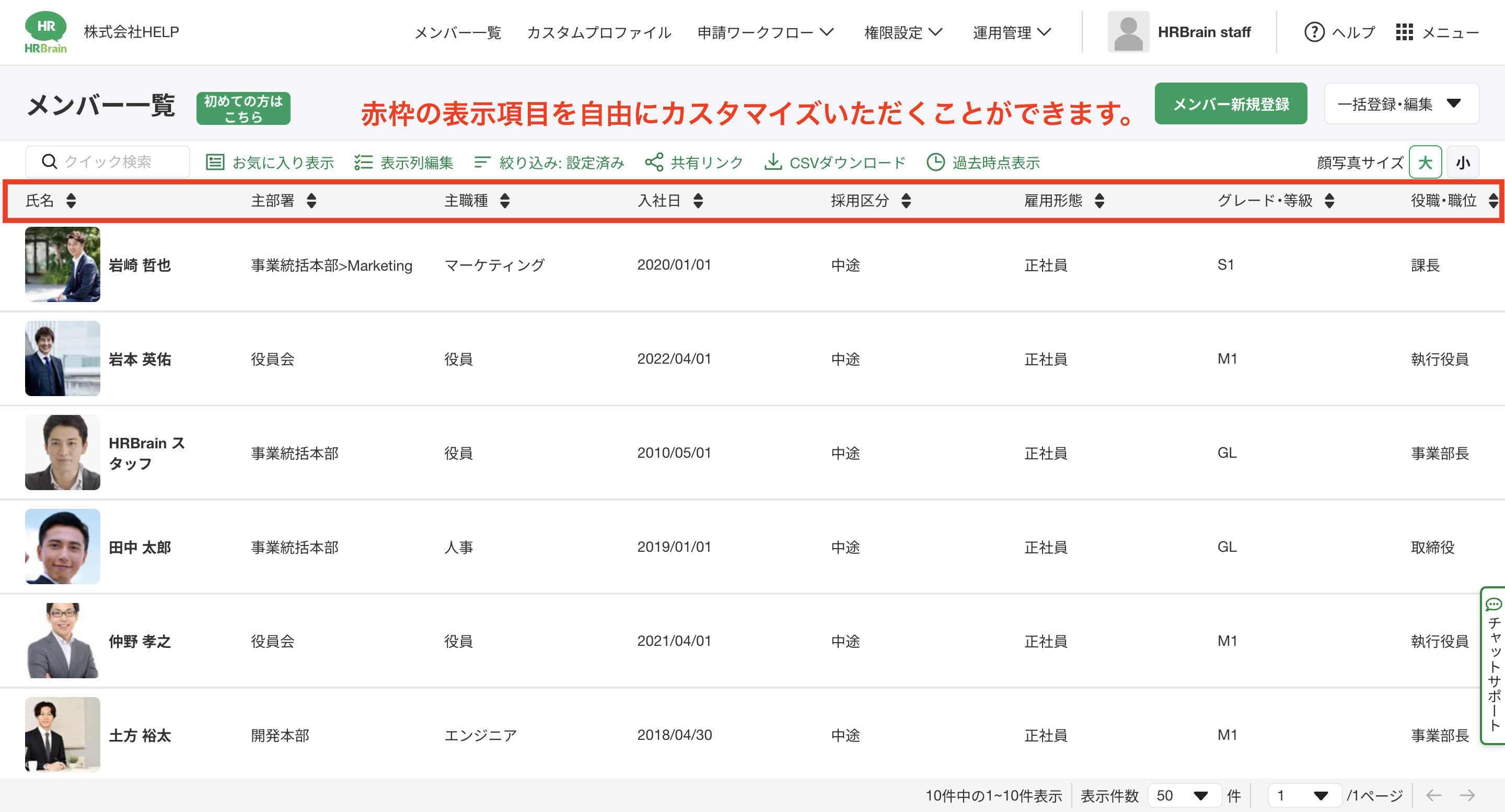Click 株式会社HELP company name
The width and height of the screenshot is (1505, 812).
point(132,32)
